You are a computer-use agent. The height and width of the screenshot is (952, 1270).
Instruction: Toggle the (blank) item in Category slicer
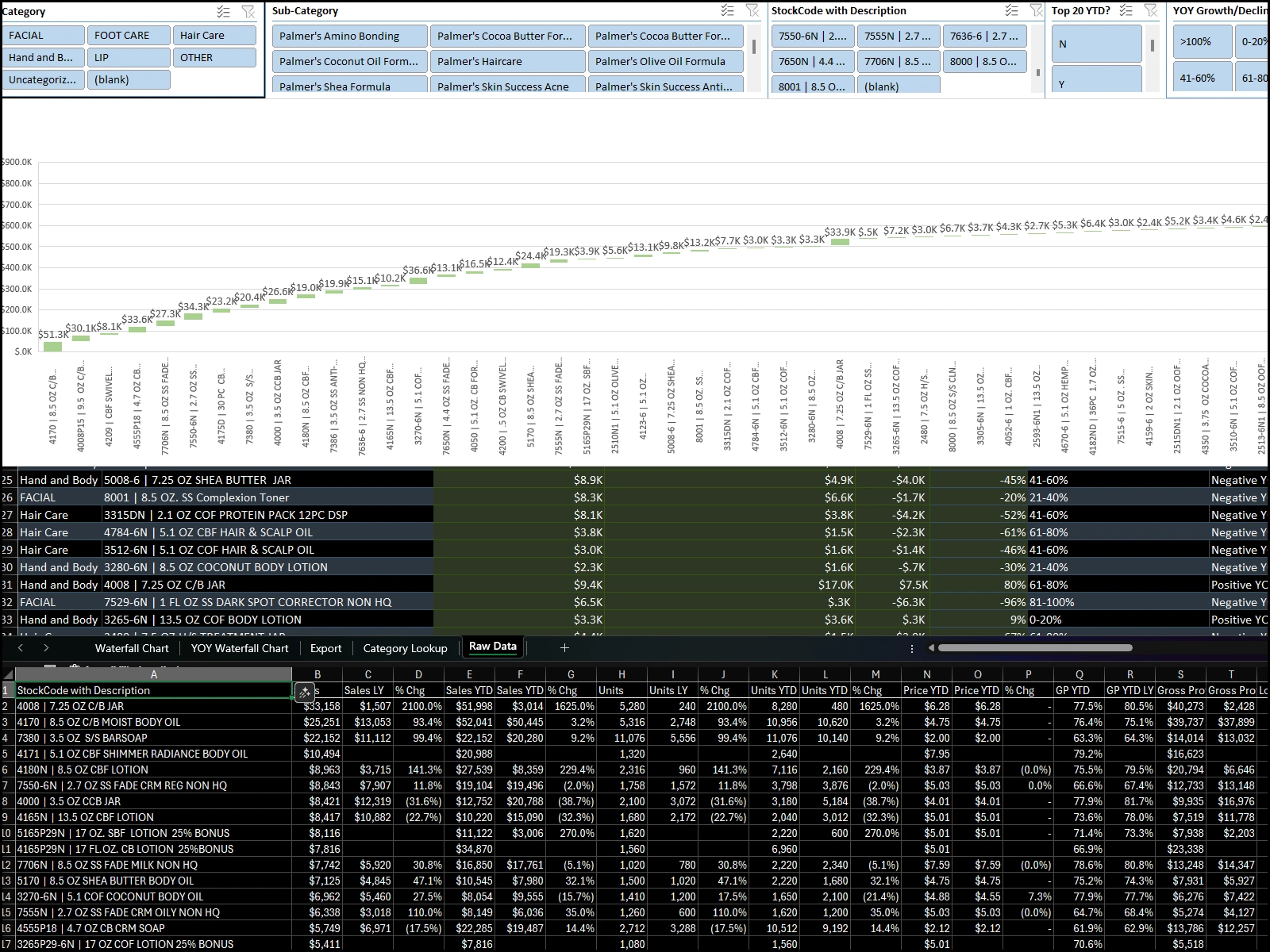pos(129,80)
